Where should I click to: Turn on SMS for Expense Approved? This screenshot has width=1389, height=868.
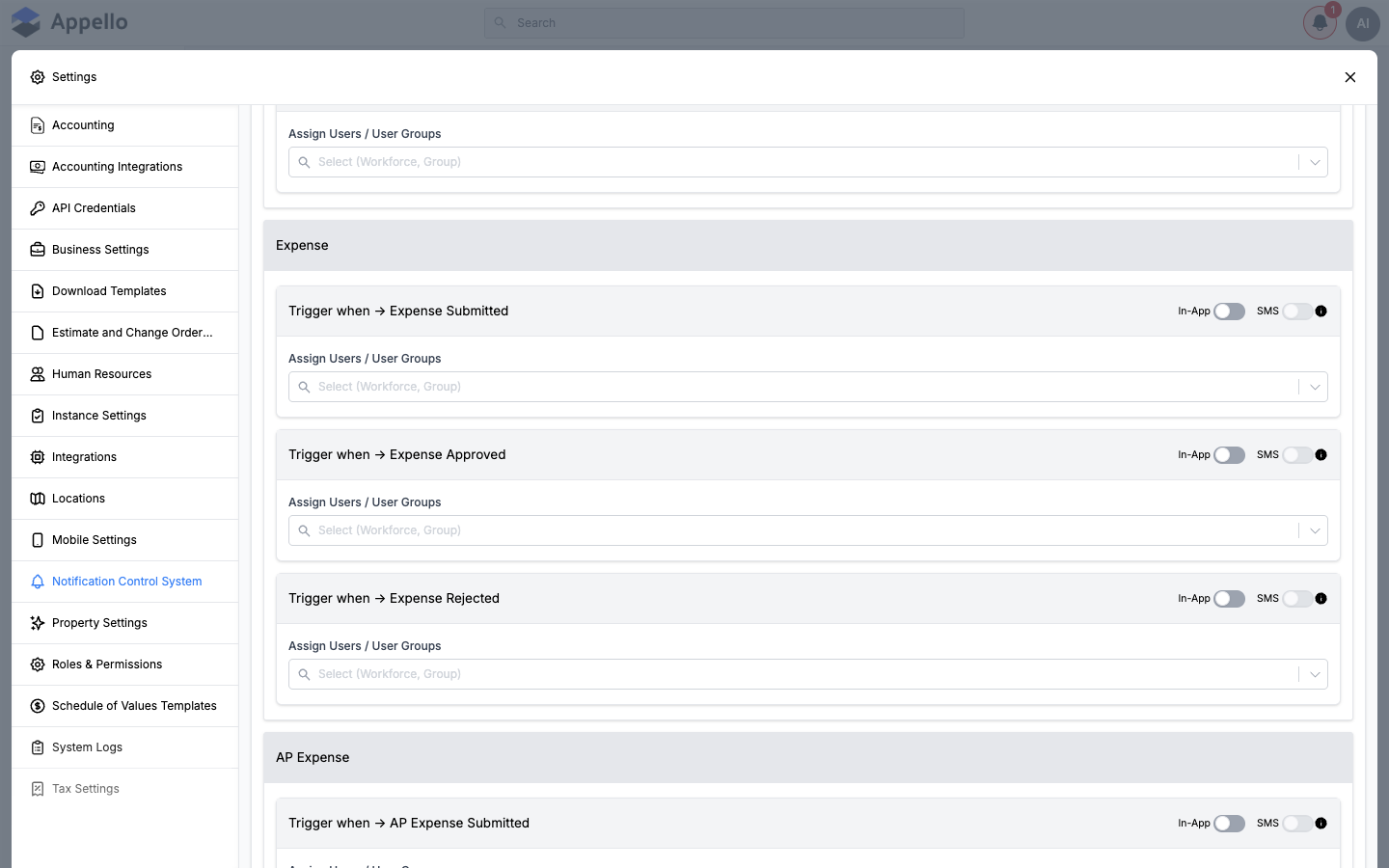tap(1297, 455)
